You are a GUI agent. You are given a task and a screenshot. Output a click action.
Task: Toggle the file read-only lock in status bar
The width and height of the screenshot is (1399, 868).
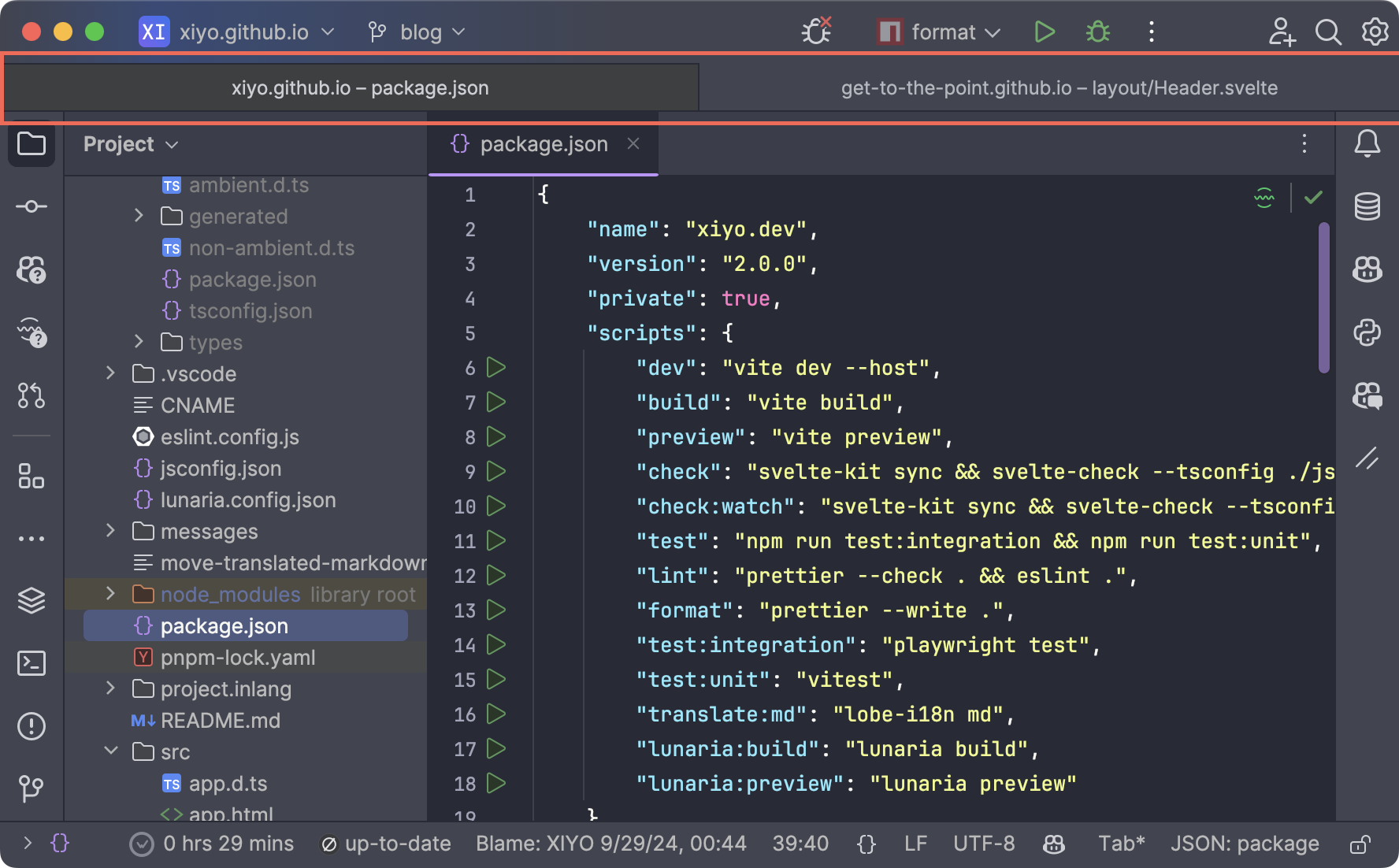point(1362,844)
